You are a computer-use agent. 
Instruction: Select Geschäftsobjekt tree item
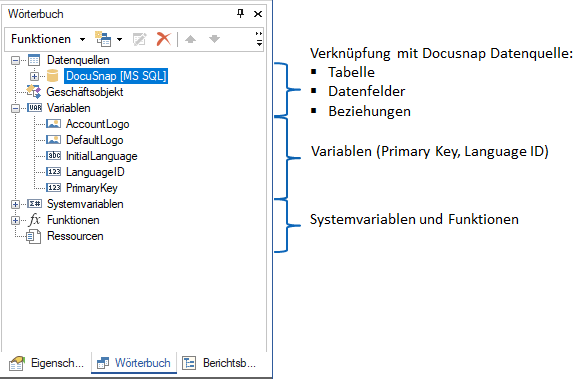[x=85, y=92]
